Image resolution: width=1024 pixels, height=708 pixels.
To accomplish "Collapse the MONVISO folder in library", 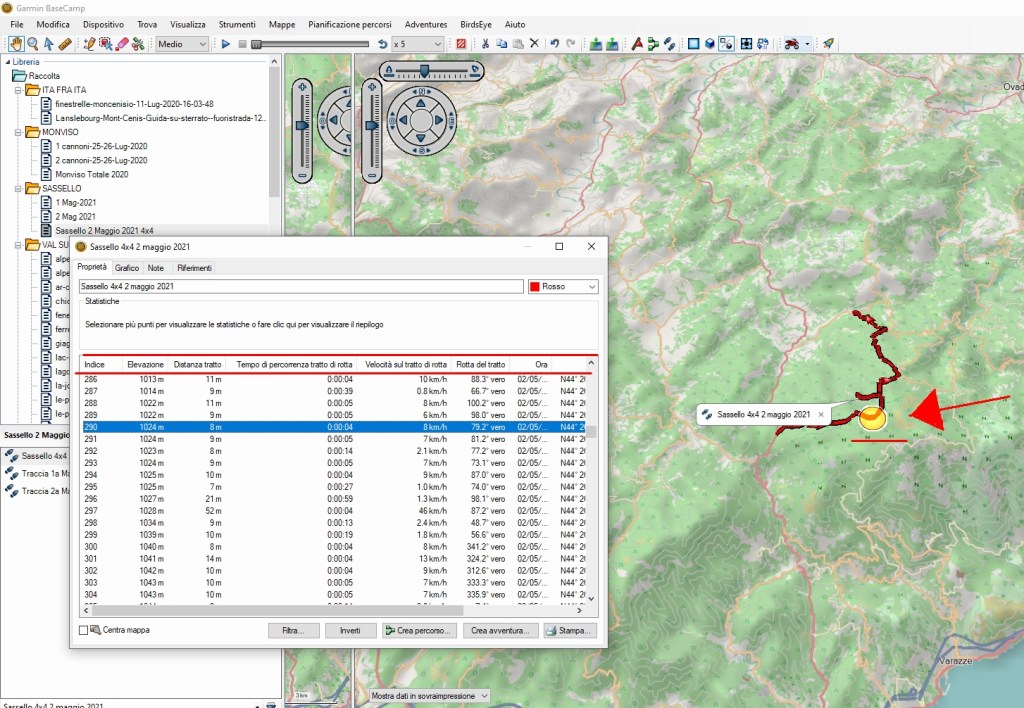I will click(20, 132).
